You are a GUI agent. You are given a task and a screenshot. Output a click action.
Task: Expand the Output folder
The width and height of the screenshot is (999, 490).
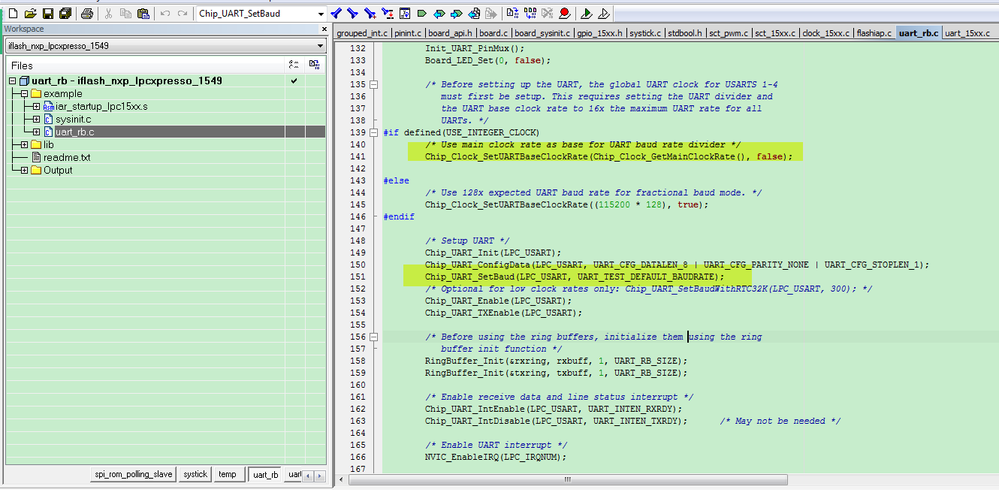[x=24, y=170]
